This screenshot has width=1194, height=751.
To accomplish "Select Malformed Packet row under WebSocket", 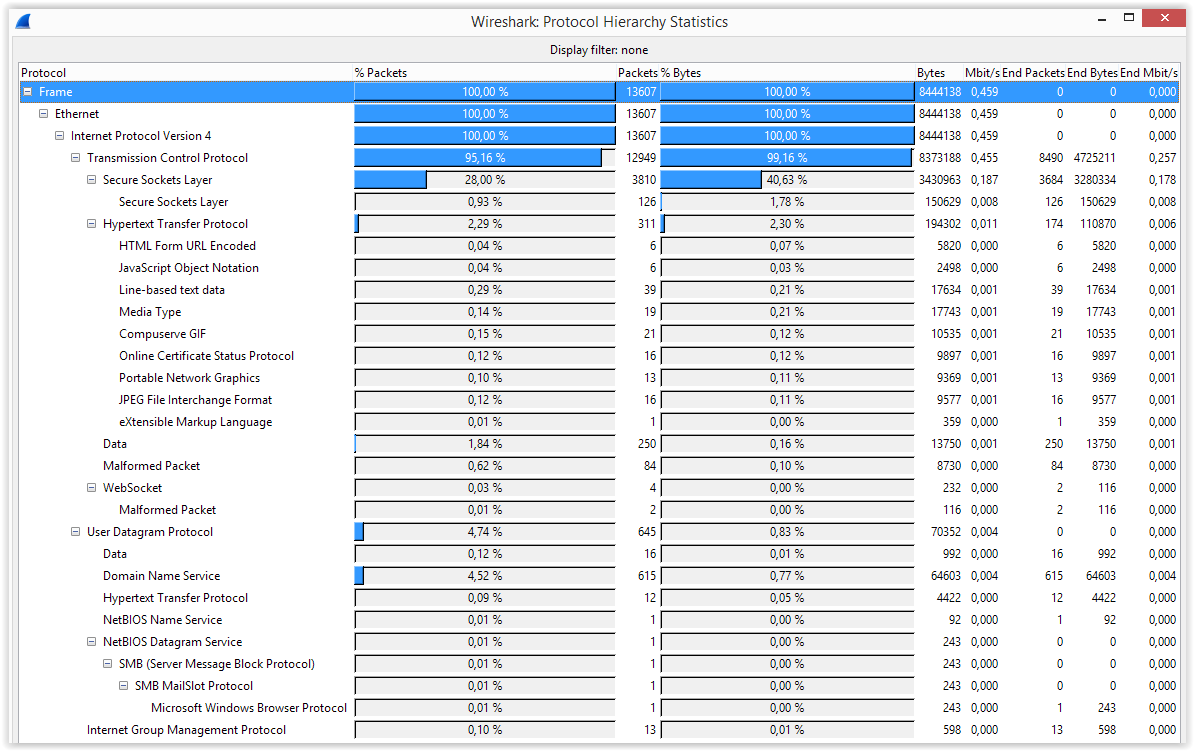I will coord(599,510).
